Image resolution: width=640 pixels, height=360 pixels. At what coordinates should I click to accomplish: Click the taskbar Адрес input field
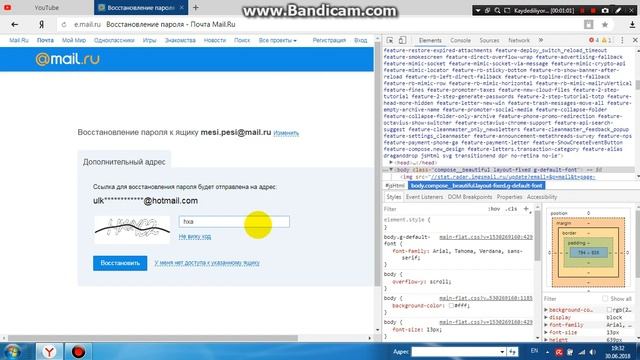point(455,351)
